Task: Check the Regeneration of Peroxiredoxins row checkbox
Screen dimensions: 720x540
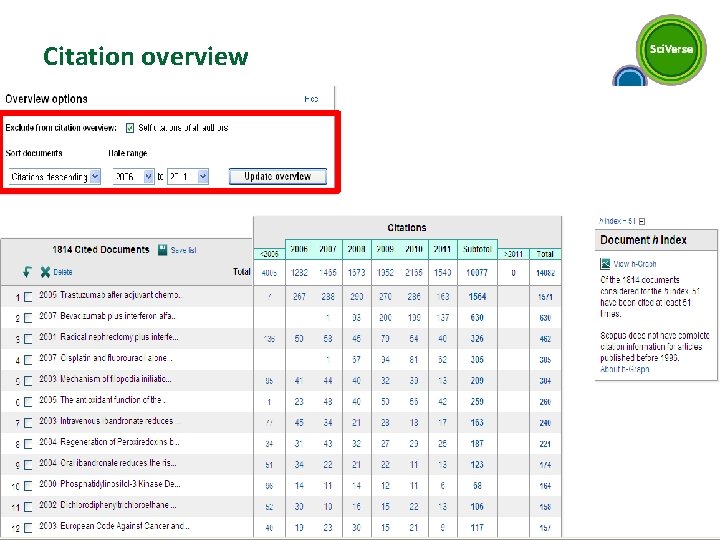Action: [28, 444]
